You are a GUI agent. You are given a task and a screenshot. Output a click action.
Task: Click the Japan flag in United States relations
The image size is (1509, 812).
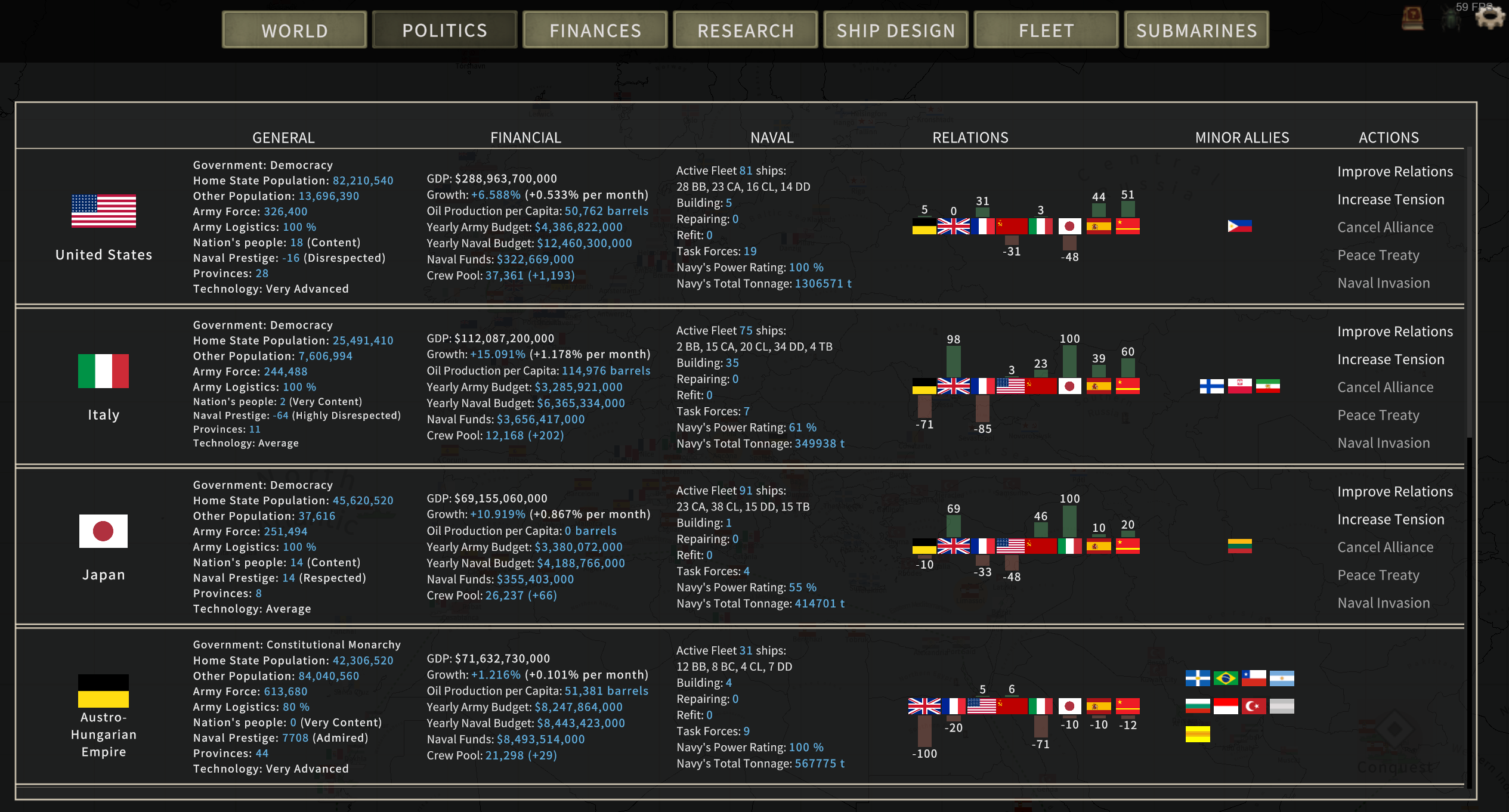[1069, 226]
